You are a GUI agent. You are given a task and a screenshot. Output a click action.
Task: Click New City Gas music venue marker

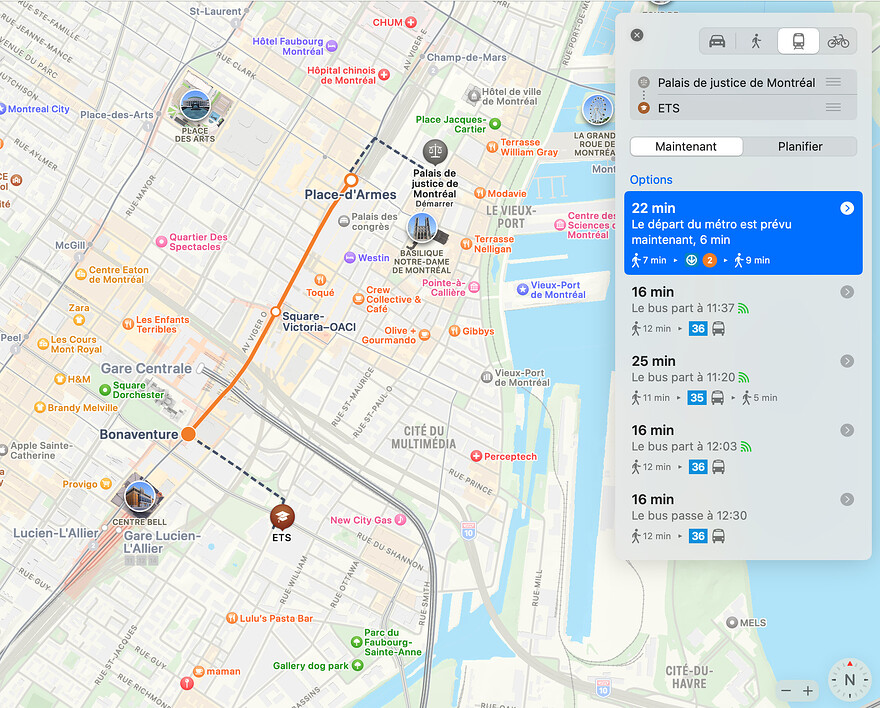400,519
